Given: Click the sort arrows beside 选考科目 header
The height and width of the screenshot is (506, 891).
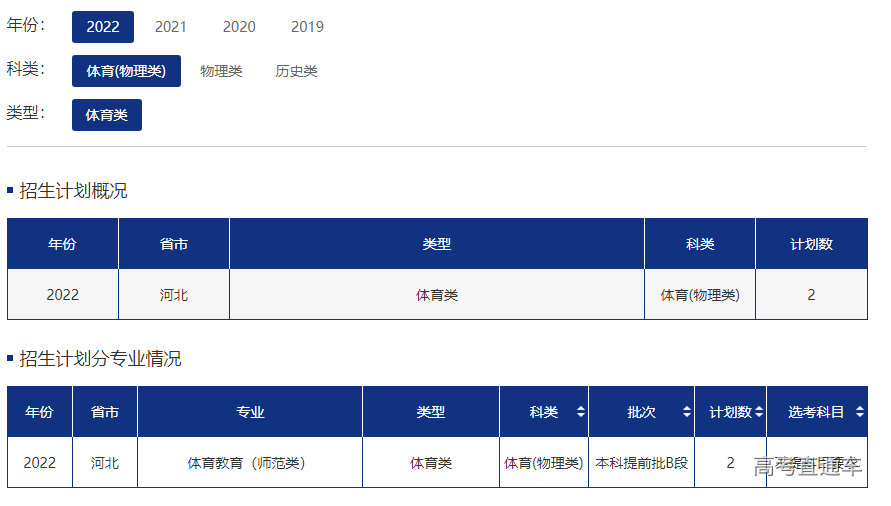Looking at the screenshot, I should point(859,412).
